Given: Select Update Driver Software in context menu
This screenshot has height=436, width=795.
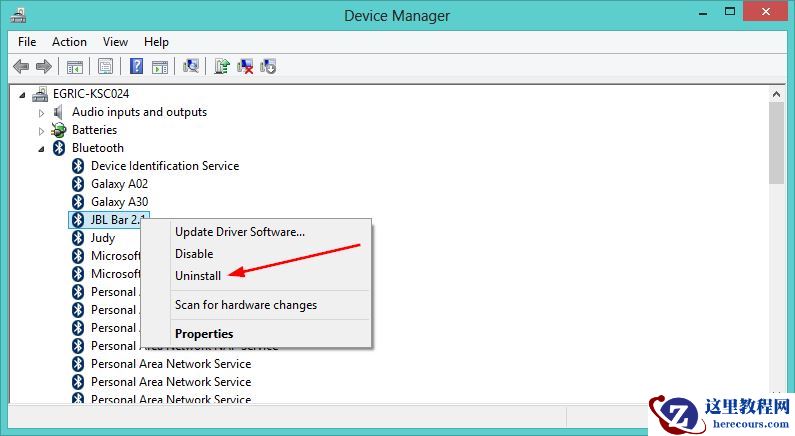Looking at the screenshot, I should (x=240, y=232).
